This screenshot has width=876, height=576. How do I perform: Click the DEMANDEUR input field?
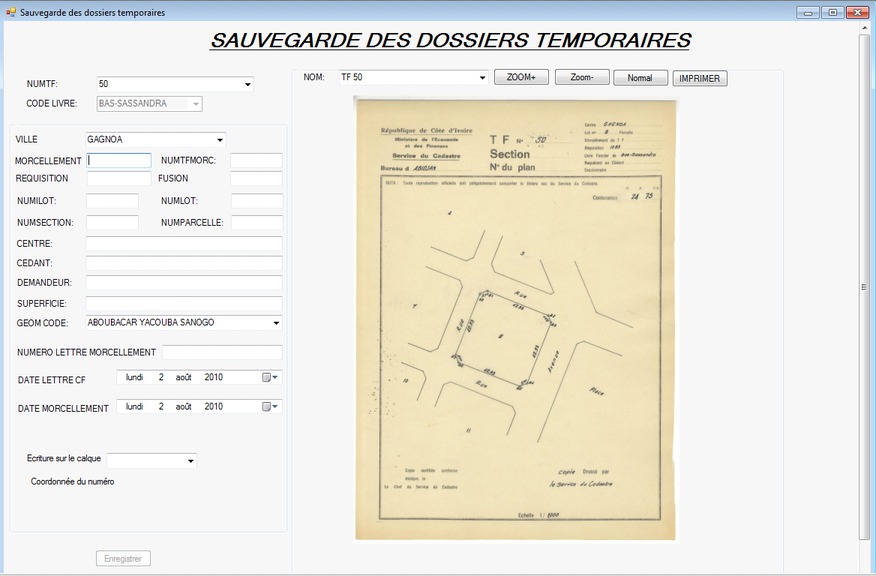[184, 283]
